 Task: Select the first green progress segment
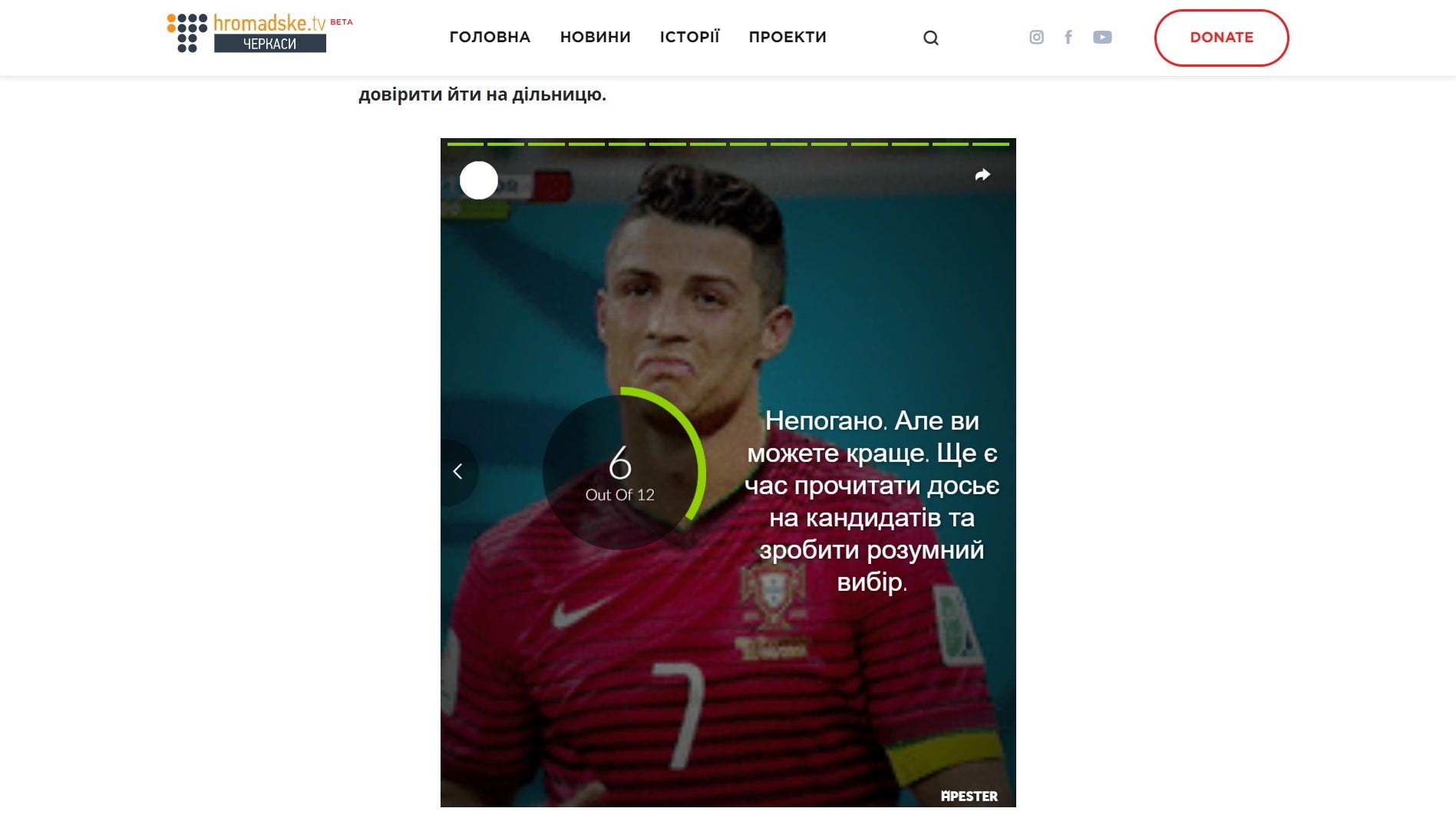click(x=465, y=143)
